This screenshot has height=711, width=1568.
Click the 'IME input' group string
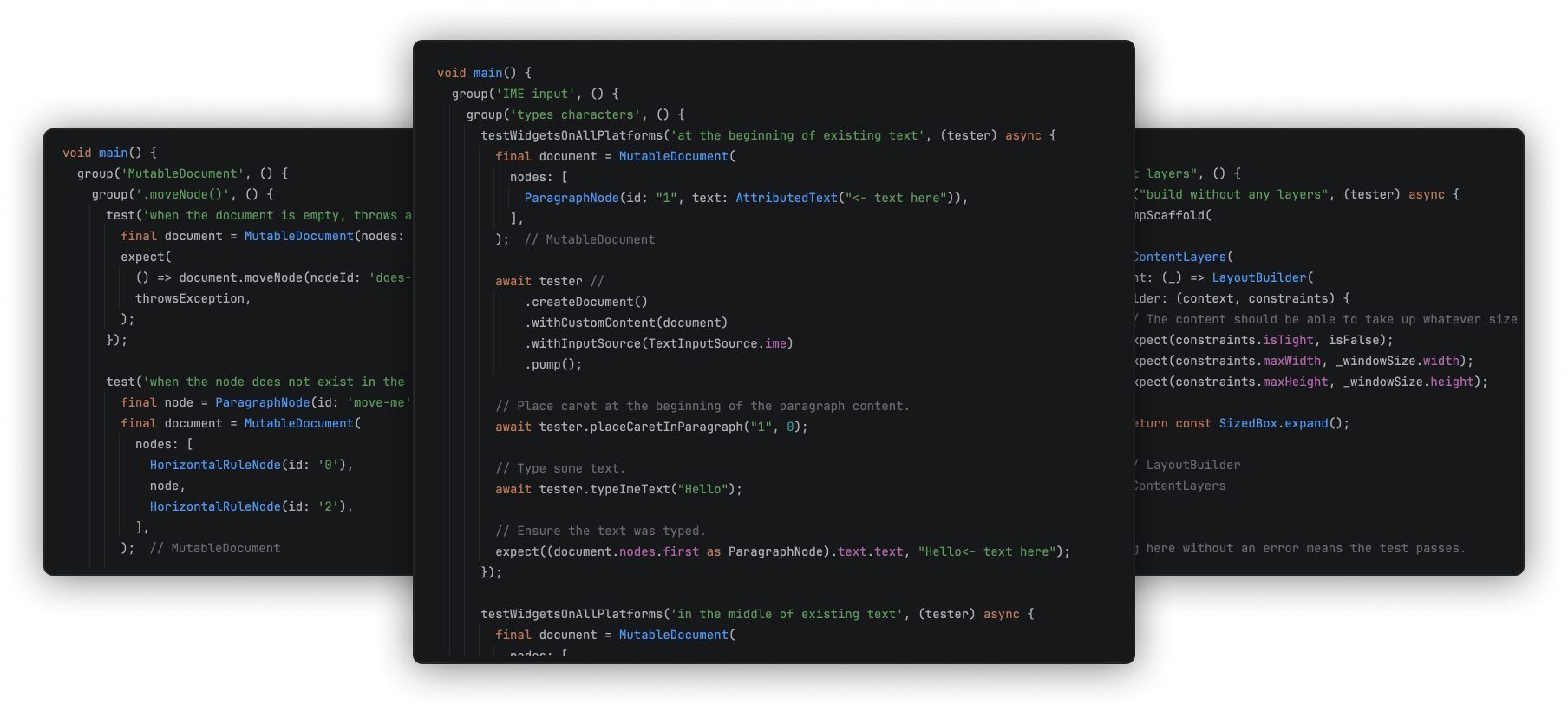pyautogui.click(x=536, y=94)
